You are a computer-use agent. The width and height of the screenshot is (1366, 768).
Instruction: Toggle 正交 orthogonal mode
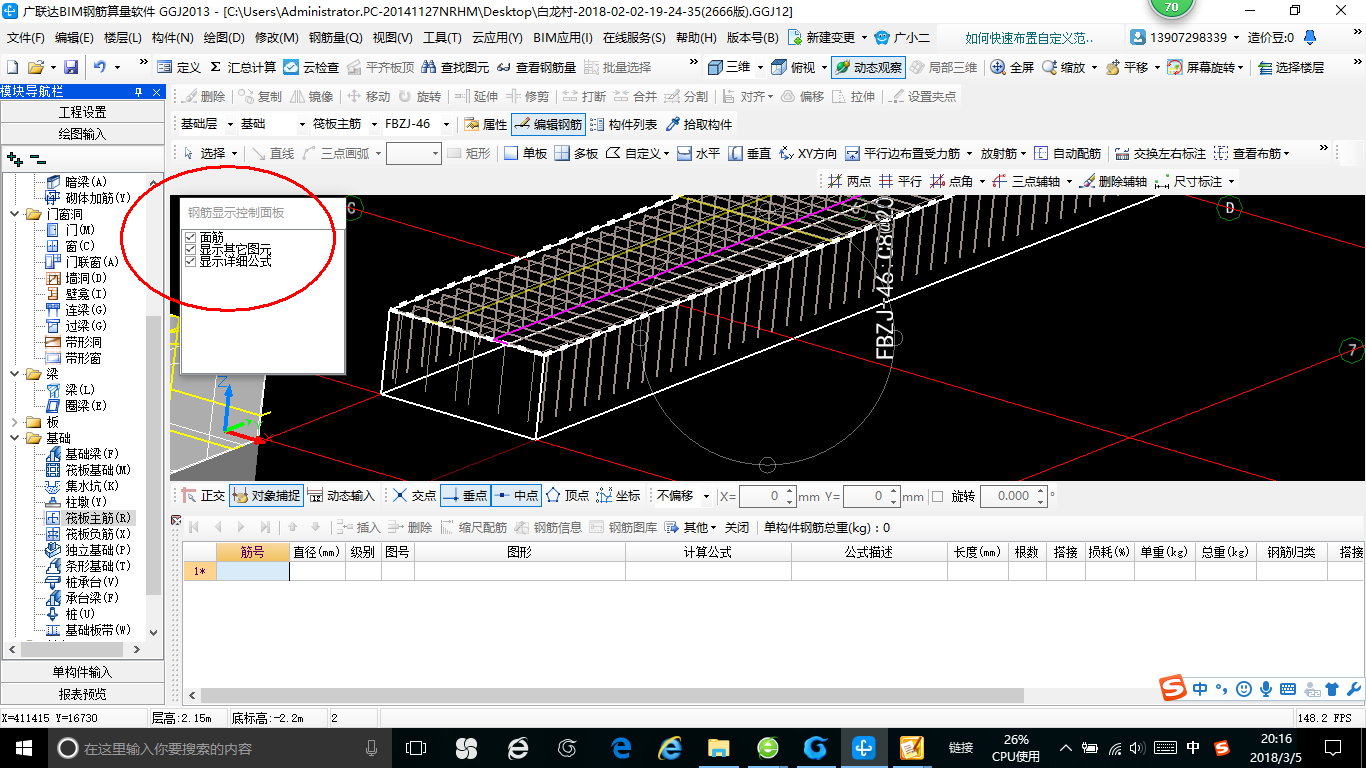pyautogui.click(x=203, y=495)
